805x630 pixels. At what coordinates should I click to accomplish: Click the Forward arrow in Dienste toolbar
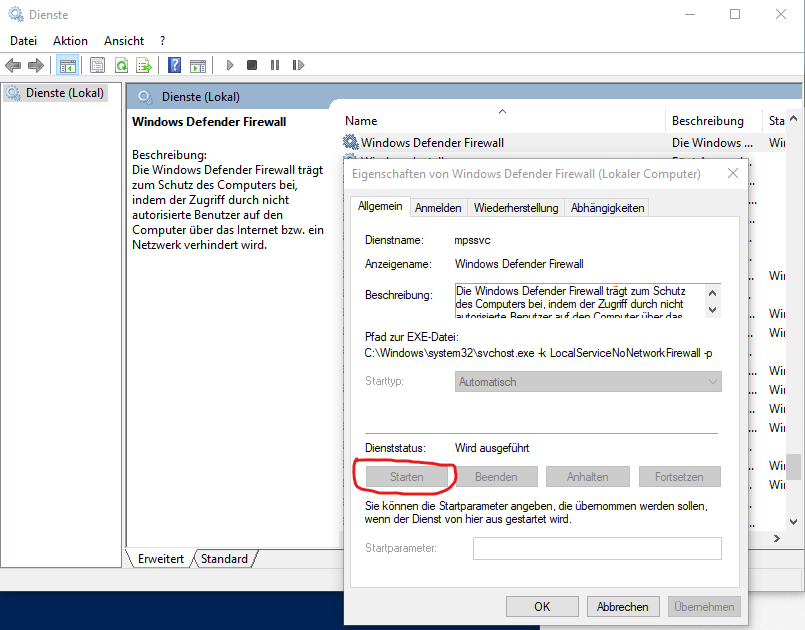click(x=35, y=65)
